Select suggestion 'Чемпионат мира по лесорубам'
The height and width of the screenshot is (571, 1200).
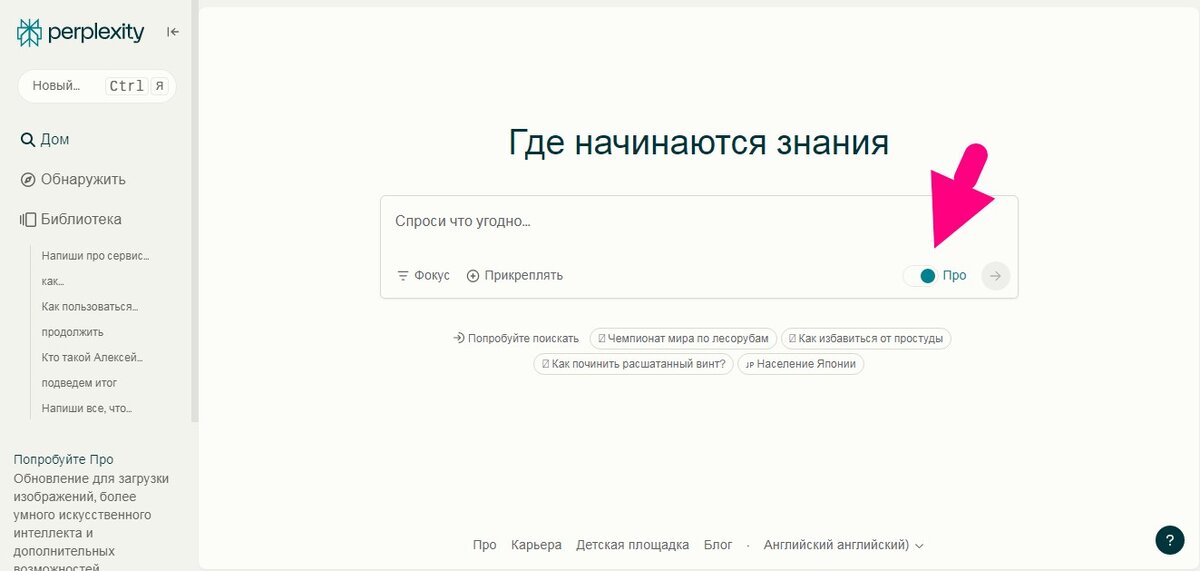tap(683, 338)
